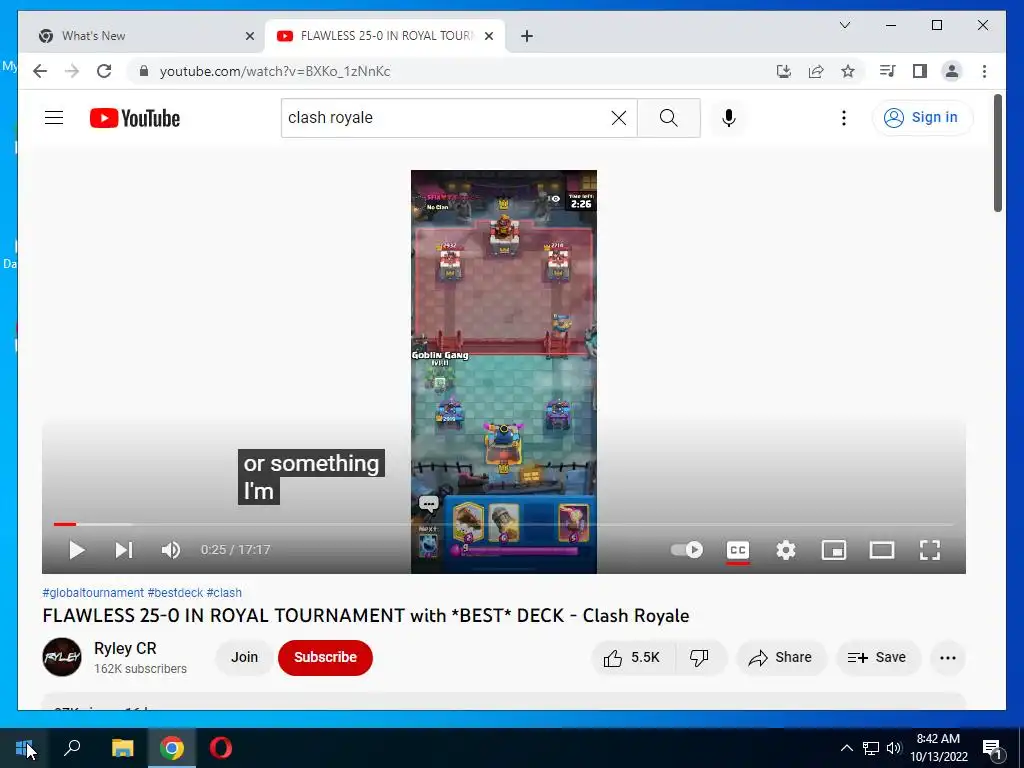Turn off closed captions
The height and width of the screenshot is (768, 1024).
(738, 550)
